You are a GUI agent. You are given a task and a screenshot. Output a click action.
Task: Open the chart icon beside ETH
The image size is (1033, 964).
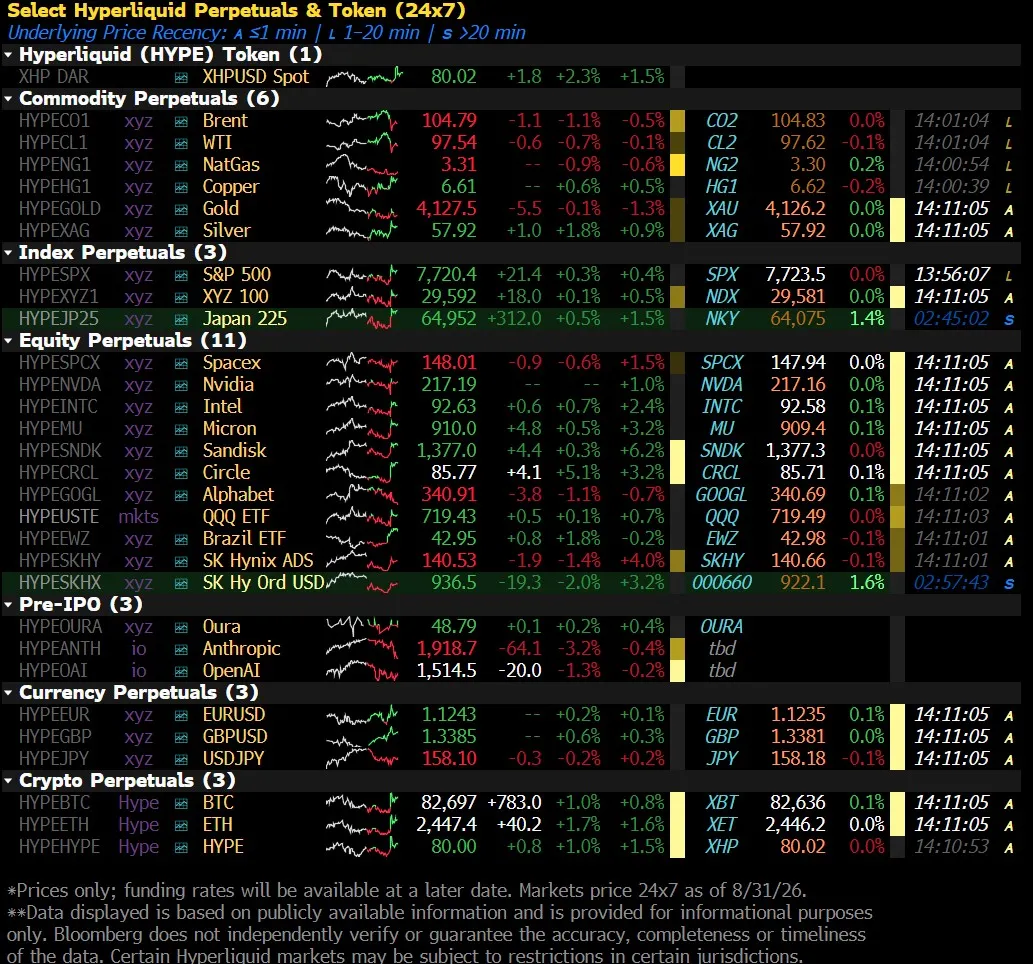(x=181, y=826)
